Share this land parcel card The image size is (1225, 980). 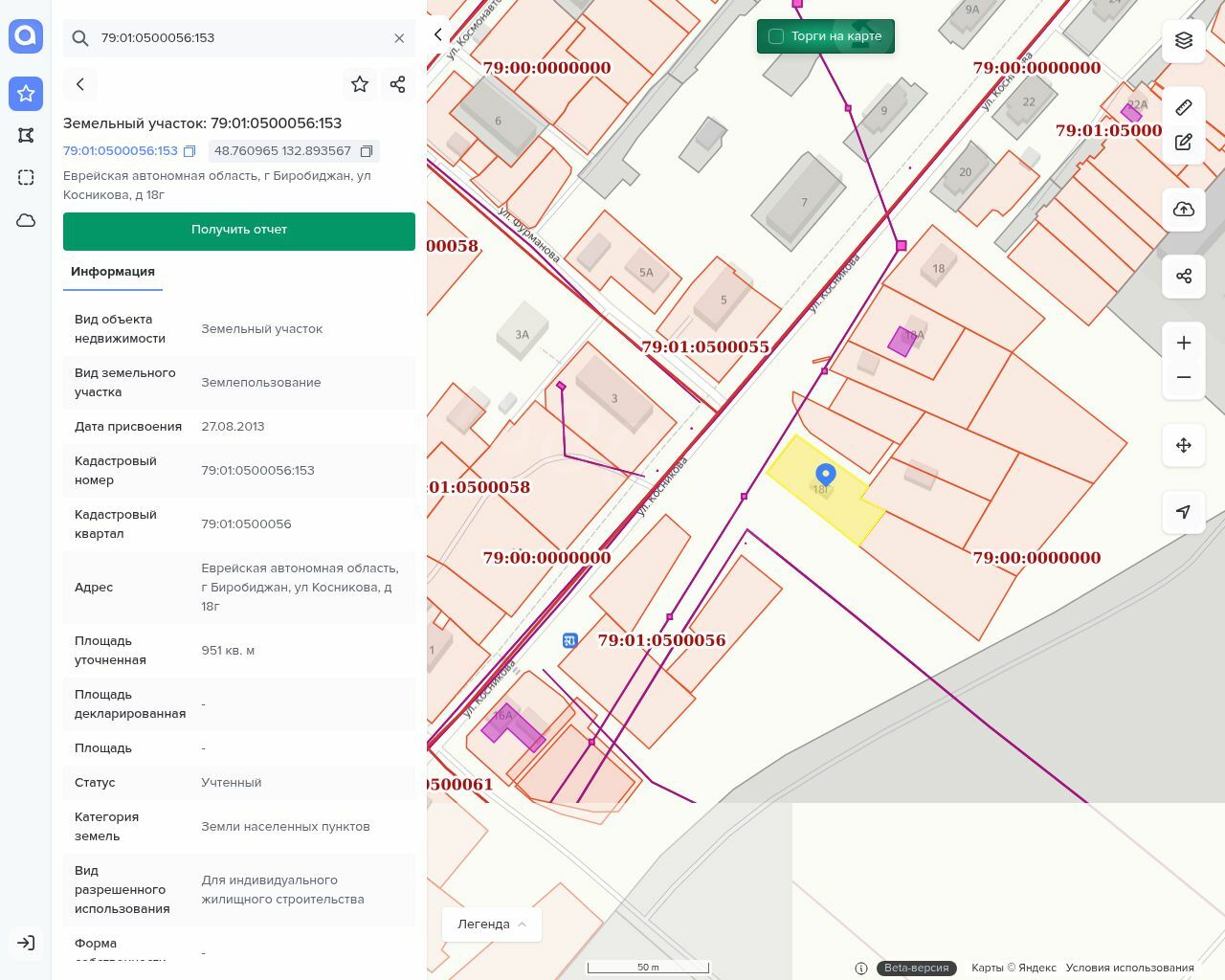pyautogui.click(x=398, y=84)
